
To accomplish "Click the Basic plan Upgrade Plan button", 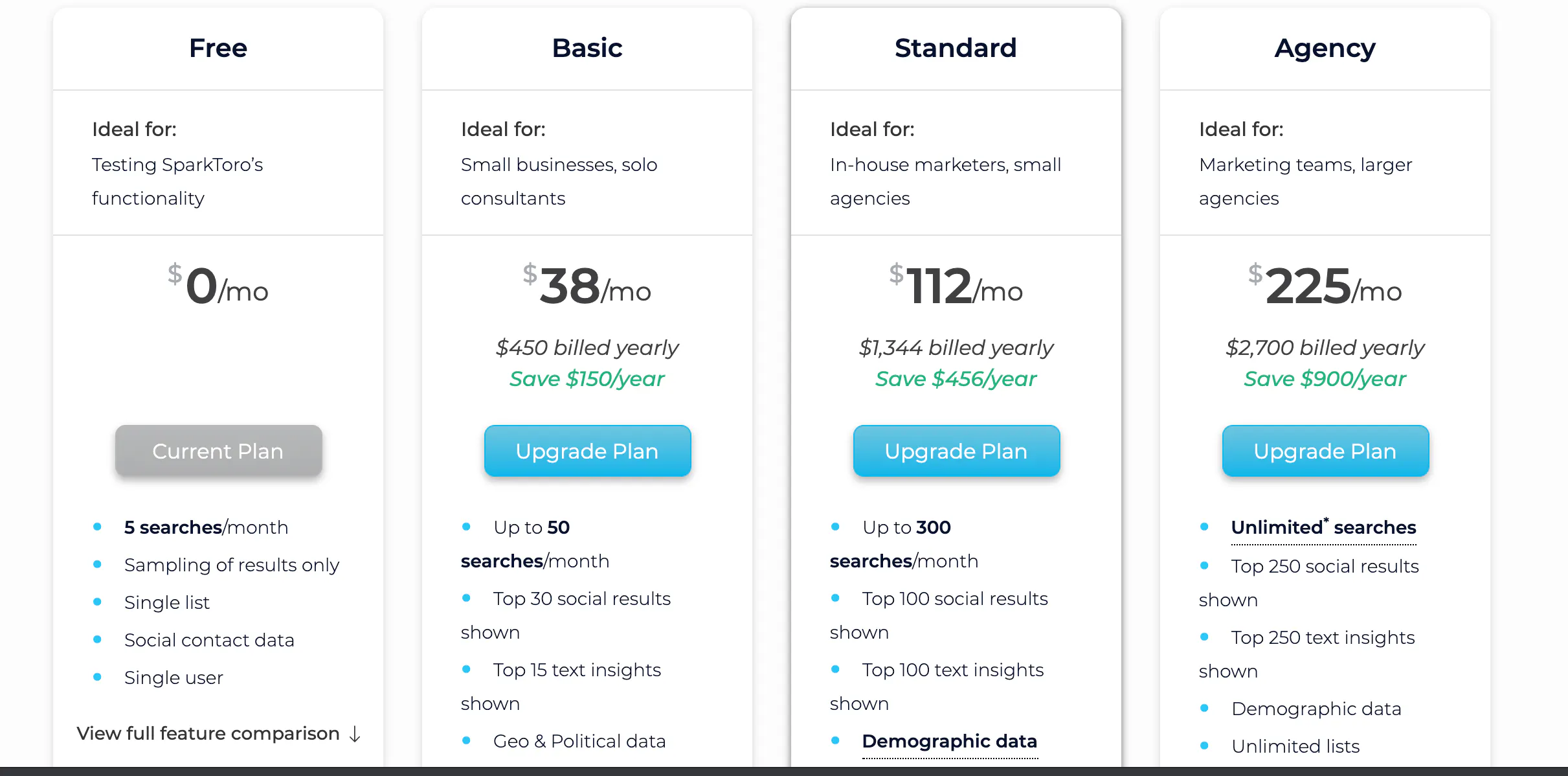I will [x=587, y=451].
